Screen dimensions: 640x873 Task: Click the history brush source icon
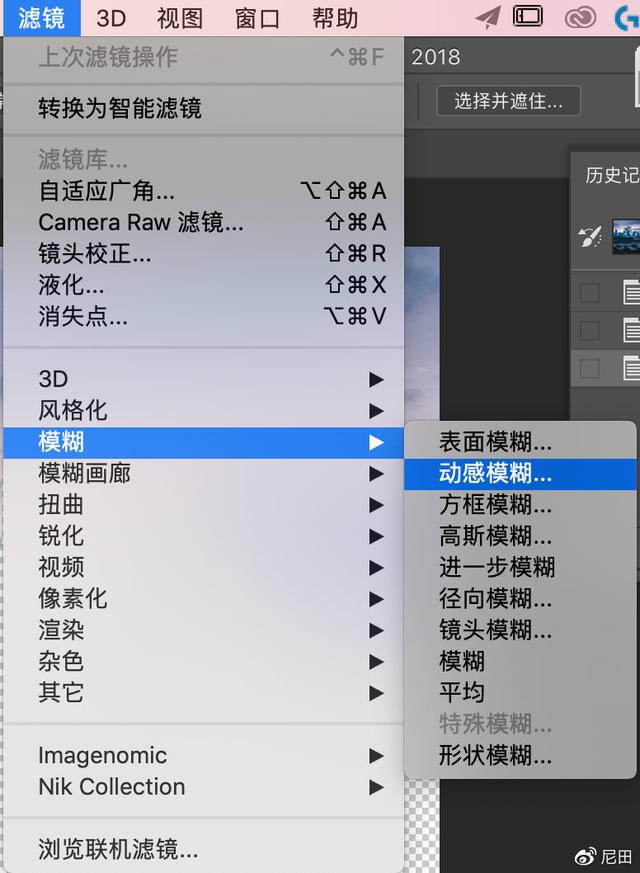[x=590, y=236]
